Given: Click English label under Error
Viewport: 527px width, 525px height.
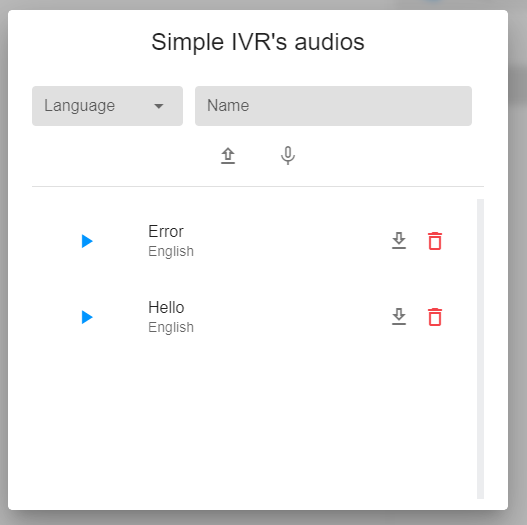Looking at the screenshot, I should [x=171, y=251].
